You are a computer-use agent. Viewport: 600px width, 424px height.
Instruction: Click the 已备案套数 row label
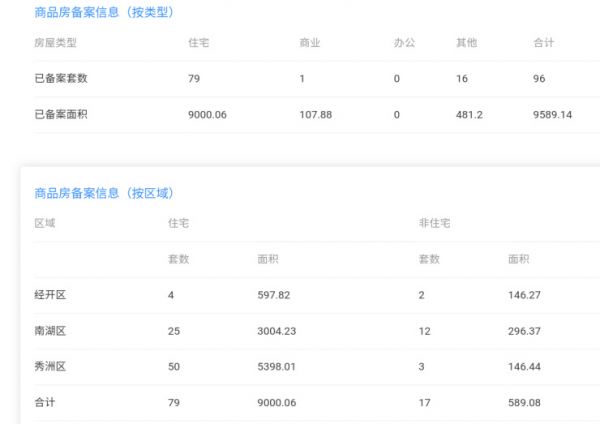pyautogui.click(x=61, y=78)
